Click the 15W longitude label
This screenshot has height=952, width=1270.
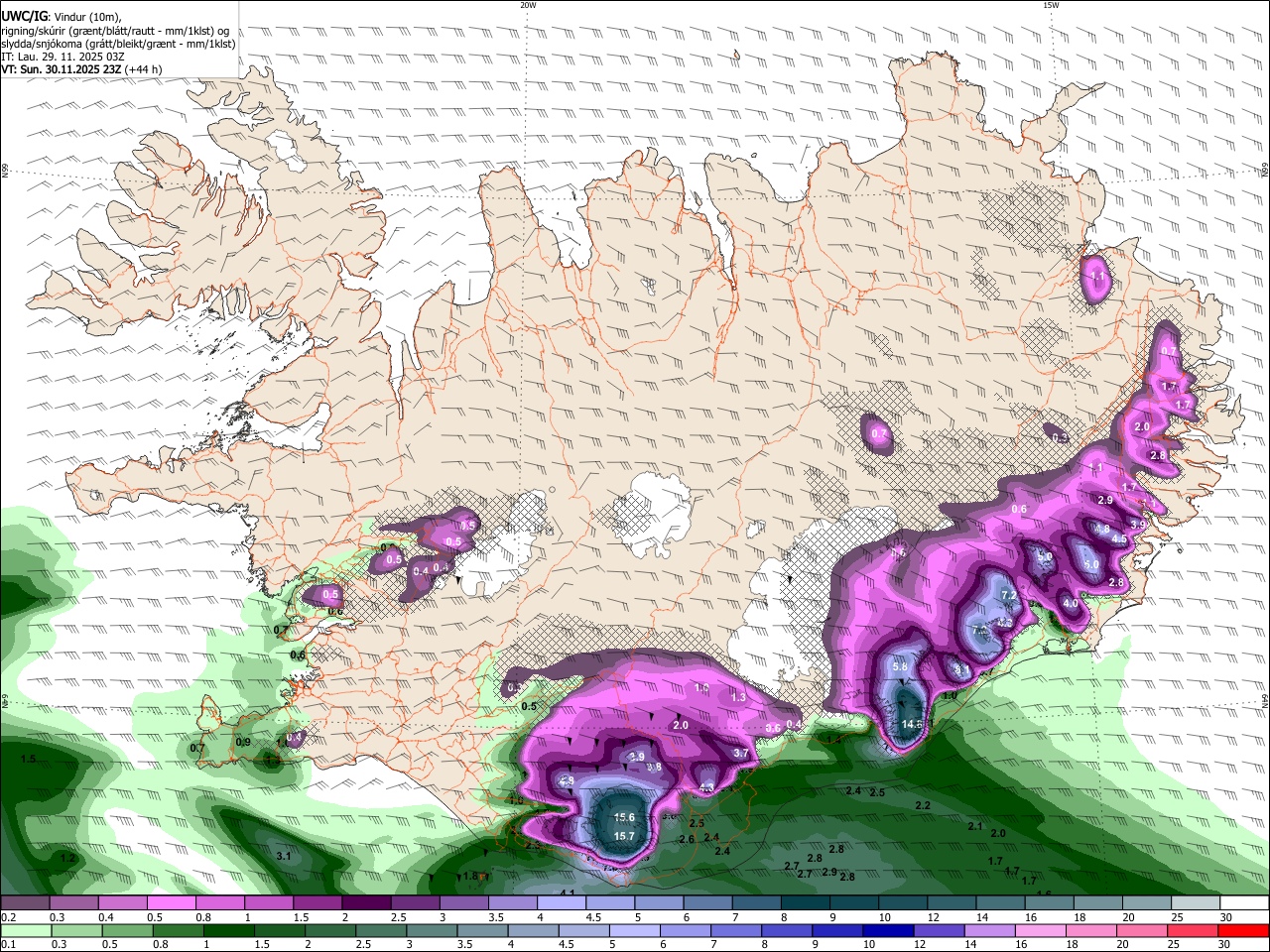[x=1051, y=5]
